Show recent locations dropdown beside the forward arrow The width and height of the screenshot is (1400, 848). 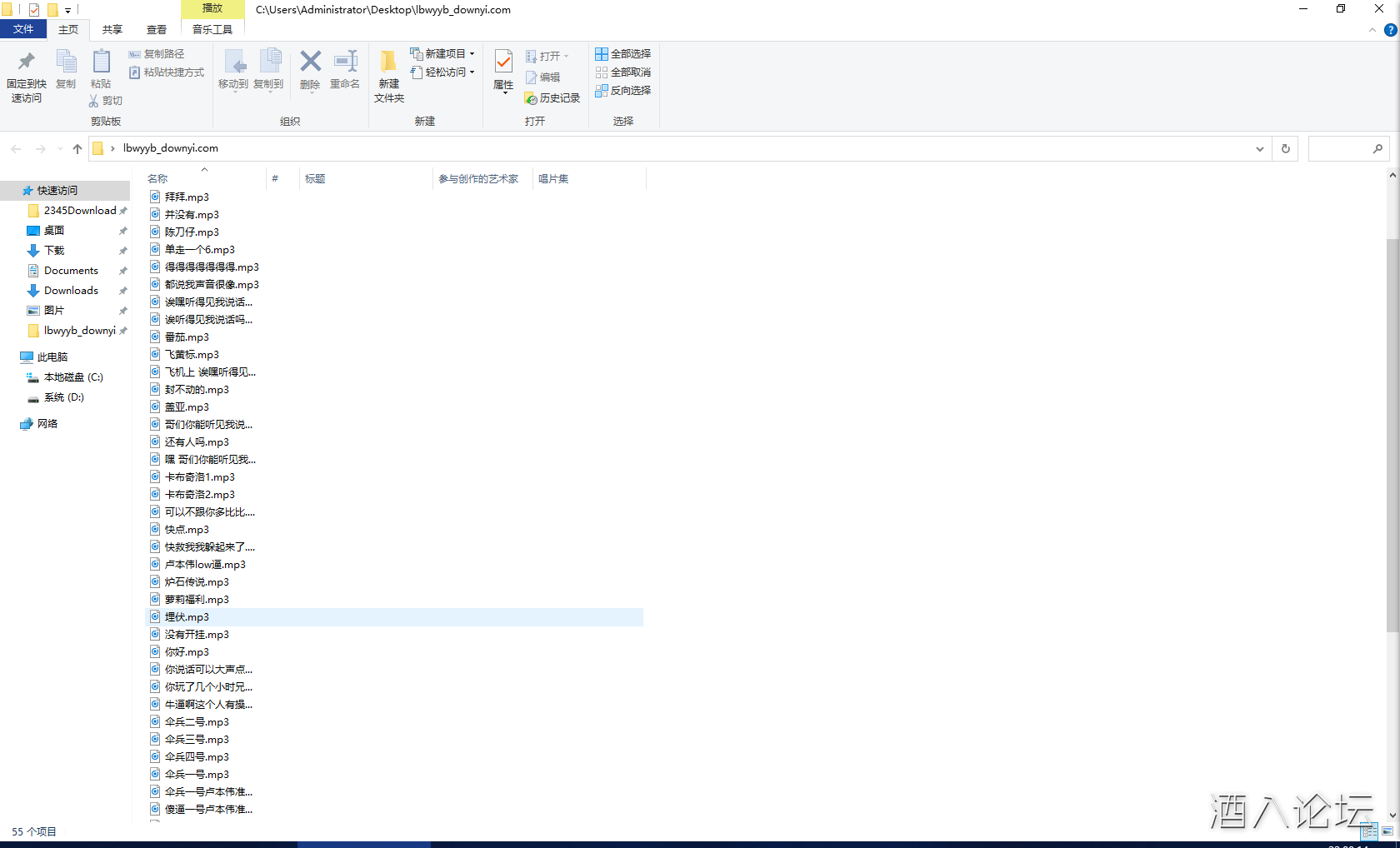click(x=60, y=149)
